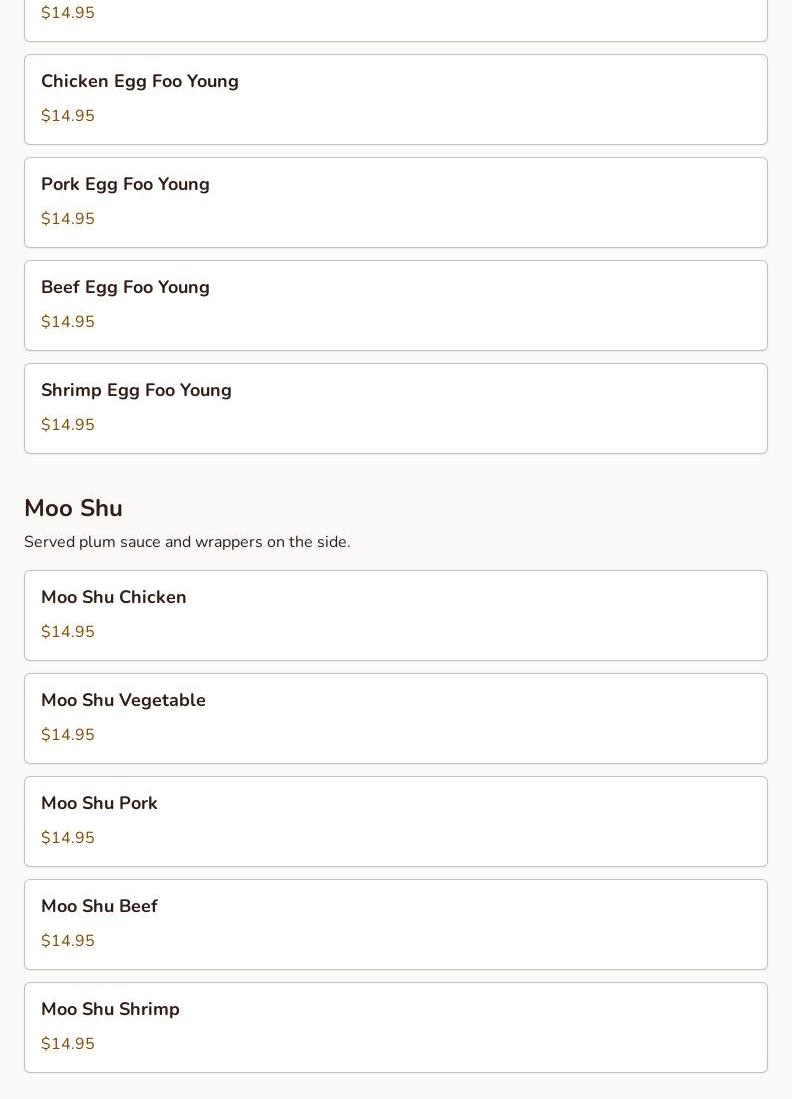This screenshot has width=792, height=1099.
Task: Select the Moo Shu Vegetable card
Action: pos(395,718)
